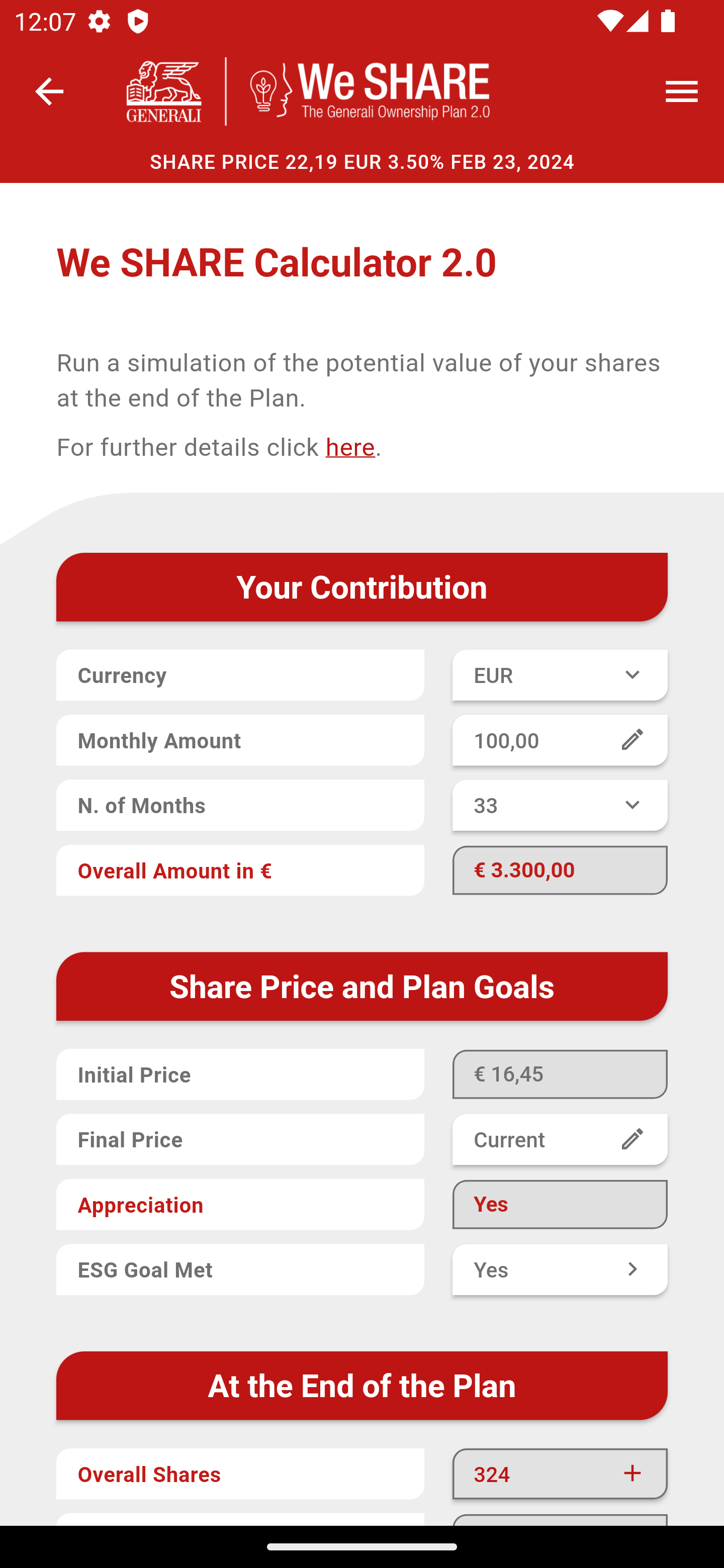Screen dimensions: 724x1568
Task: Open the 'here' further details link
Action: coord(350,447)
